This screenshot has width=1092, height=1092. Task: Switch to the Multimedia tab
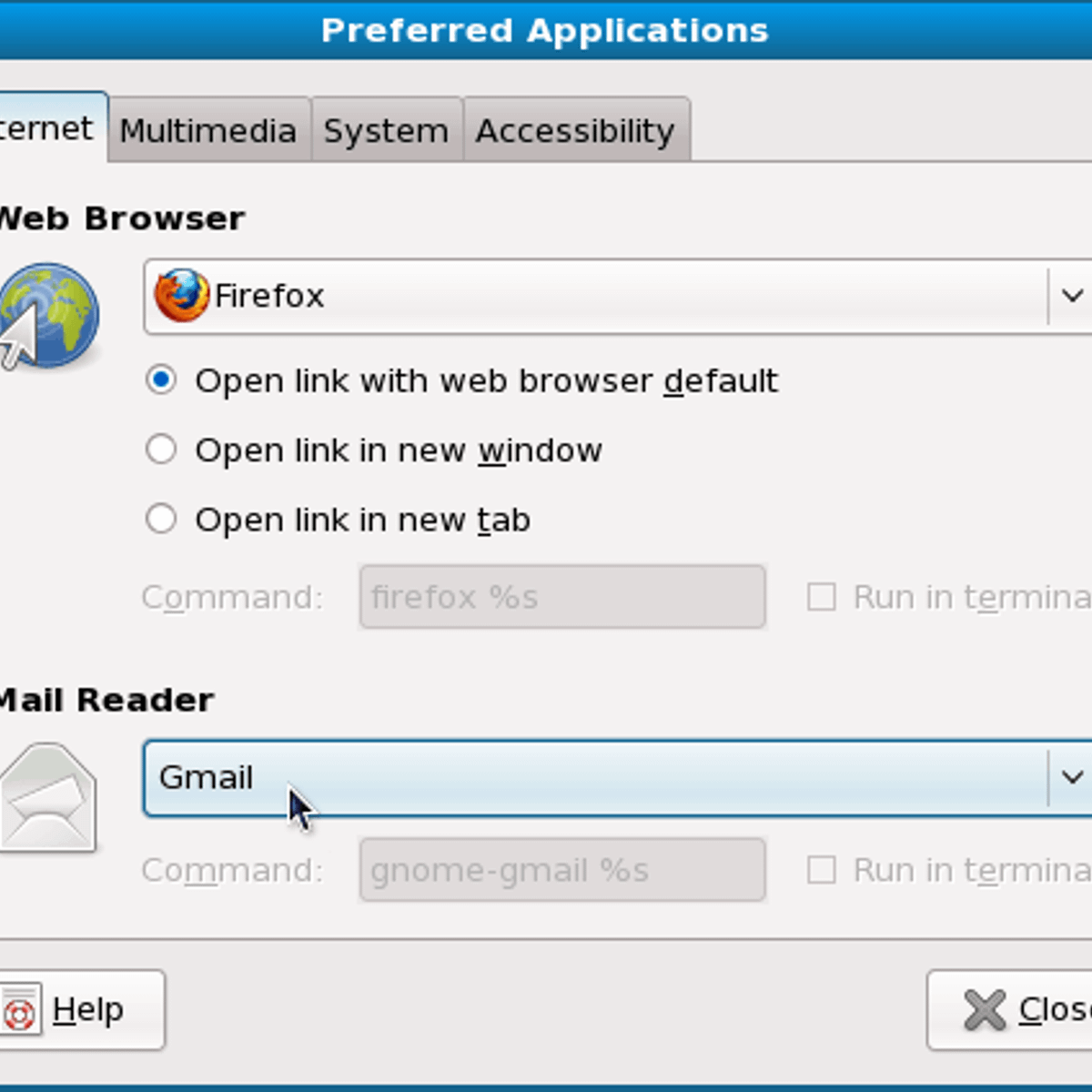click(208, 131)
